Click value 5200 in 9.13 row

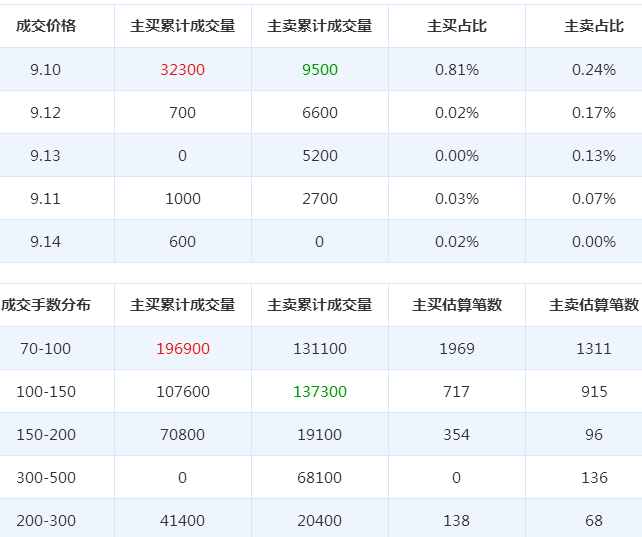point(320,156)
